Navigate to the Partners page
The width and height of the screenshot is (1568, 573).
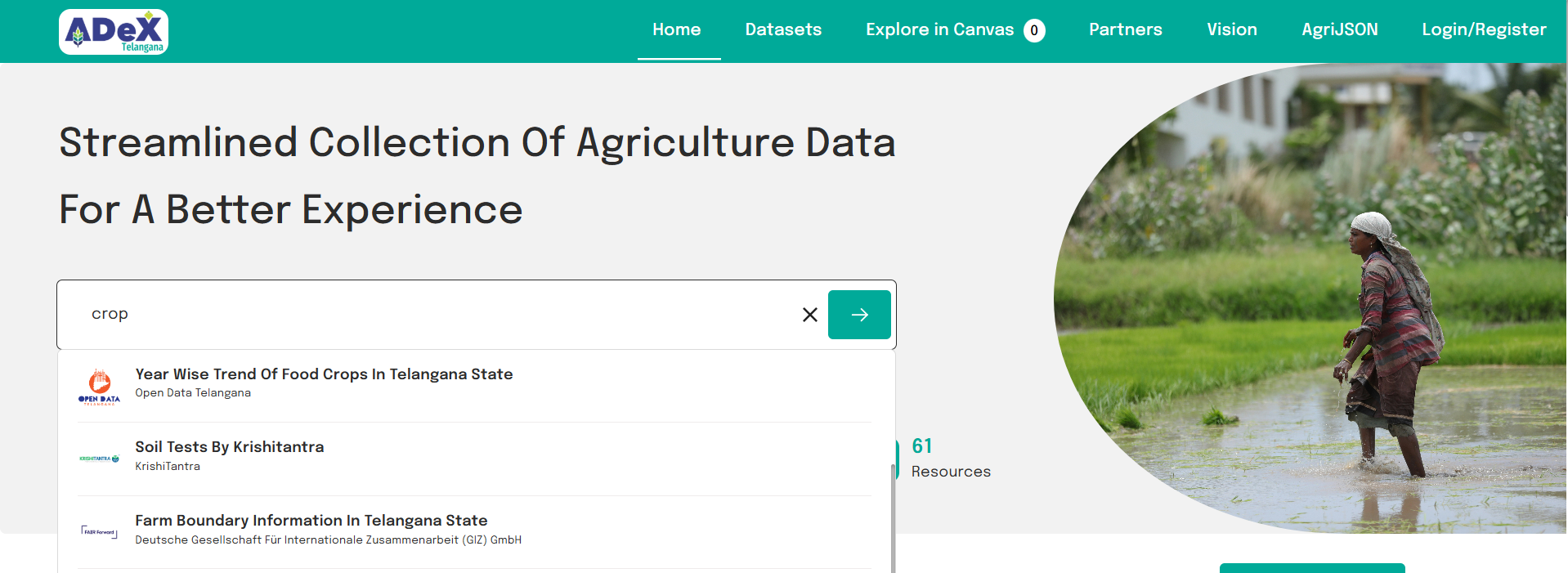tap(1125, 29)
